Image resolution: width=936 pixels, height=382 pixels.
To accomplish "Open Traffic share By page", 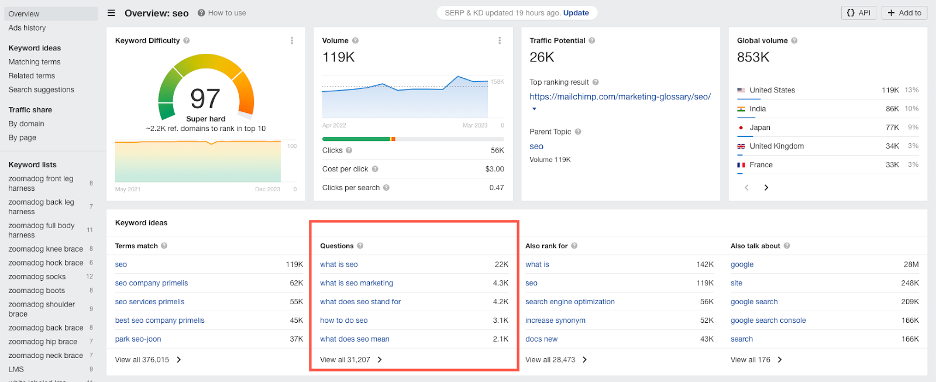I will click(x=23, y=137).
